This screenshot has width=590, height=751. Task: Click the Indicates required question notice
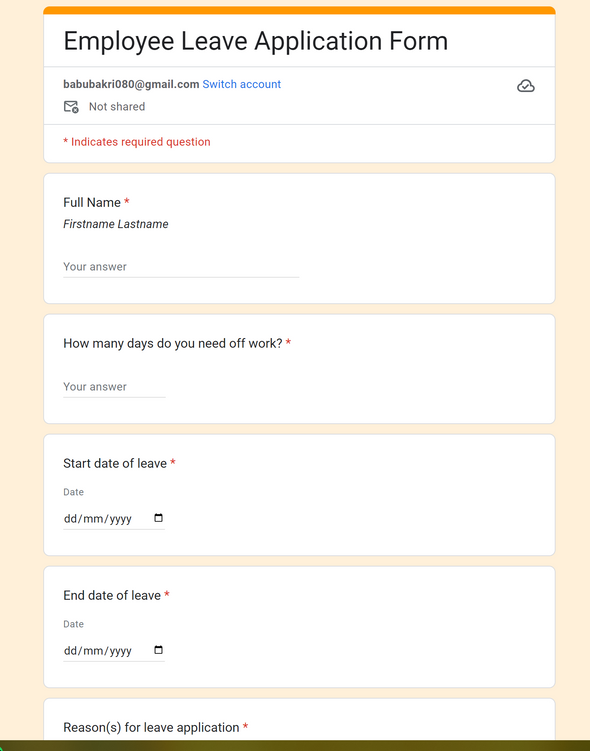pos(136,142)
